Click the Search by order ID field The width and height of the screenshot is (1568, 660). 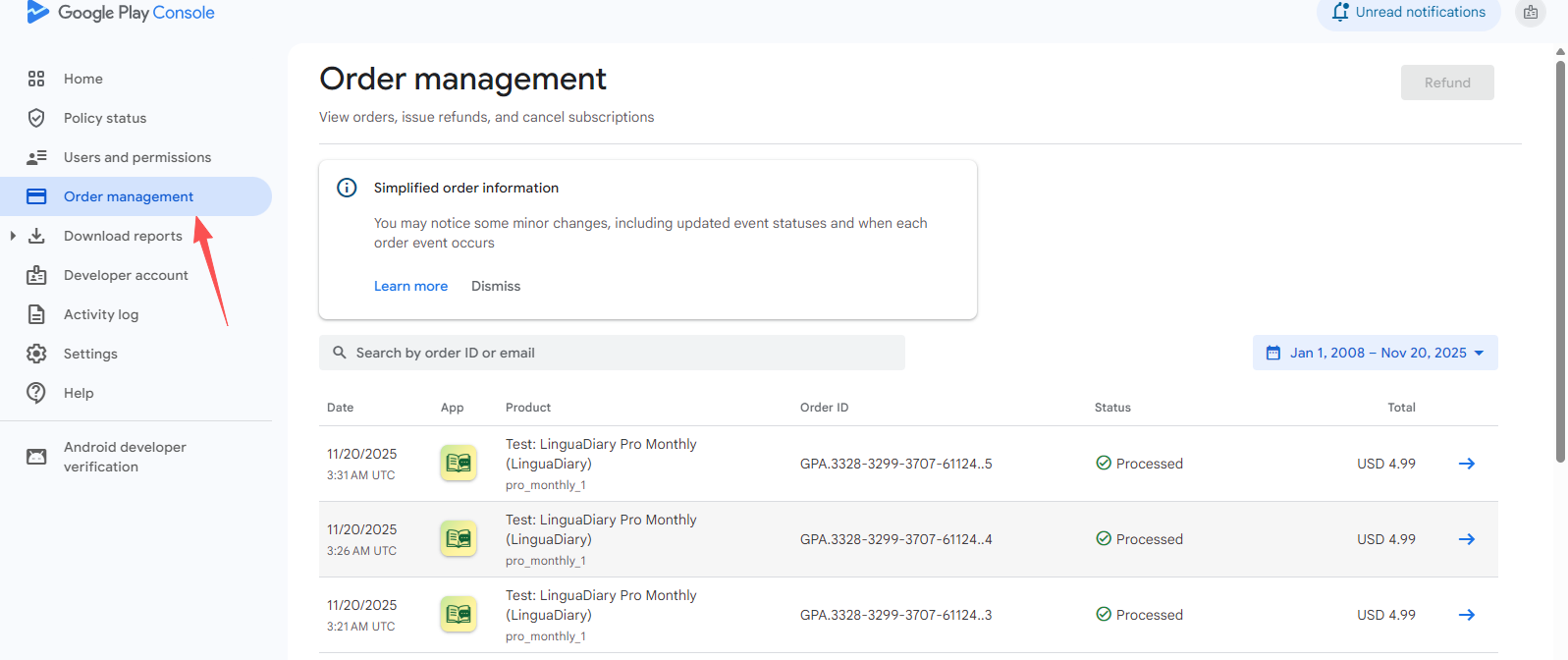coord(612,353)
